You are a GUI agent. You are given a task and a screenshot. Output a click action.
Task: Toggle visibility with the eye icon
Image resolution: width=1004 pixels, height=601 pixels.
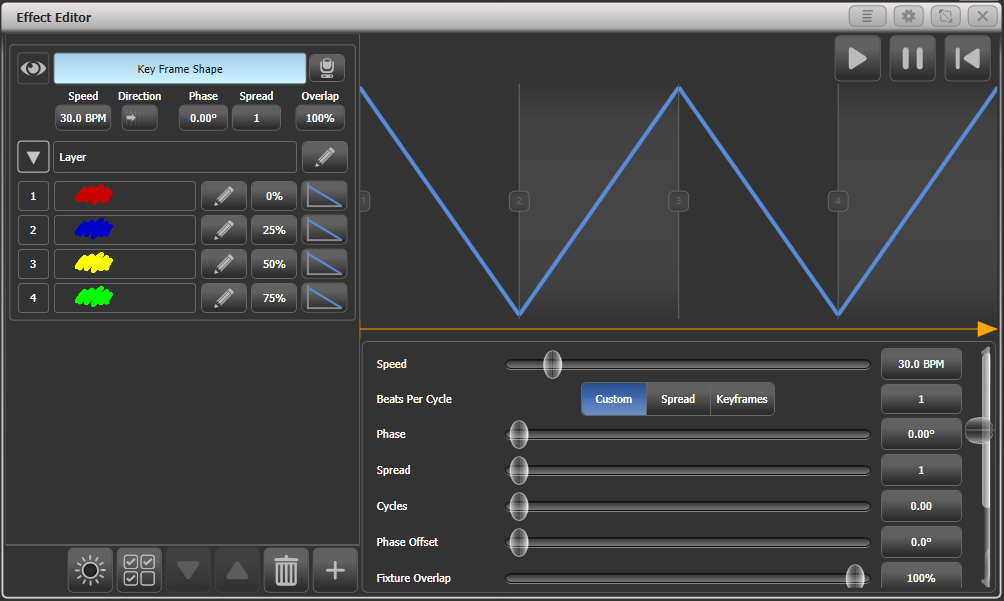coord(33,67)
